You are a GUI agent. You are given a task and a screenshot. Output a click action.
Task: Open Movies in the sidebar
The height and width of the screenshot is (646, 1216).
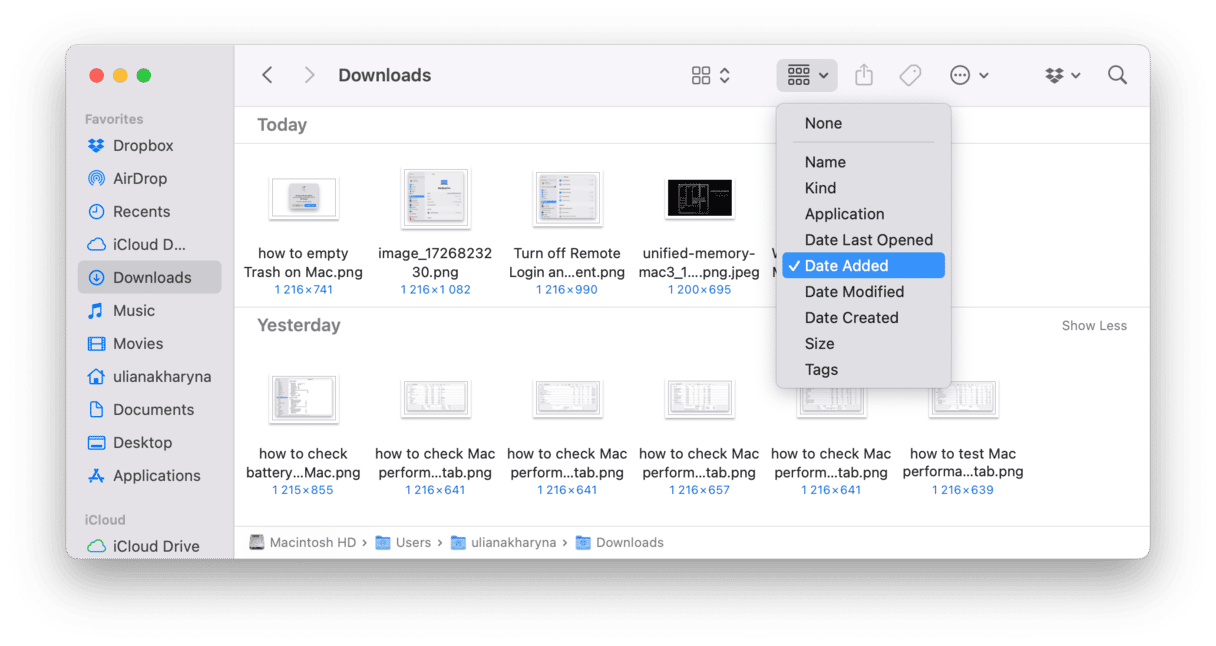[x=149, y=343]
